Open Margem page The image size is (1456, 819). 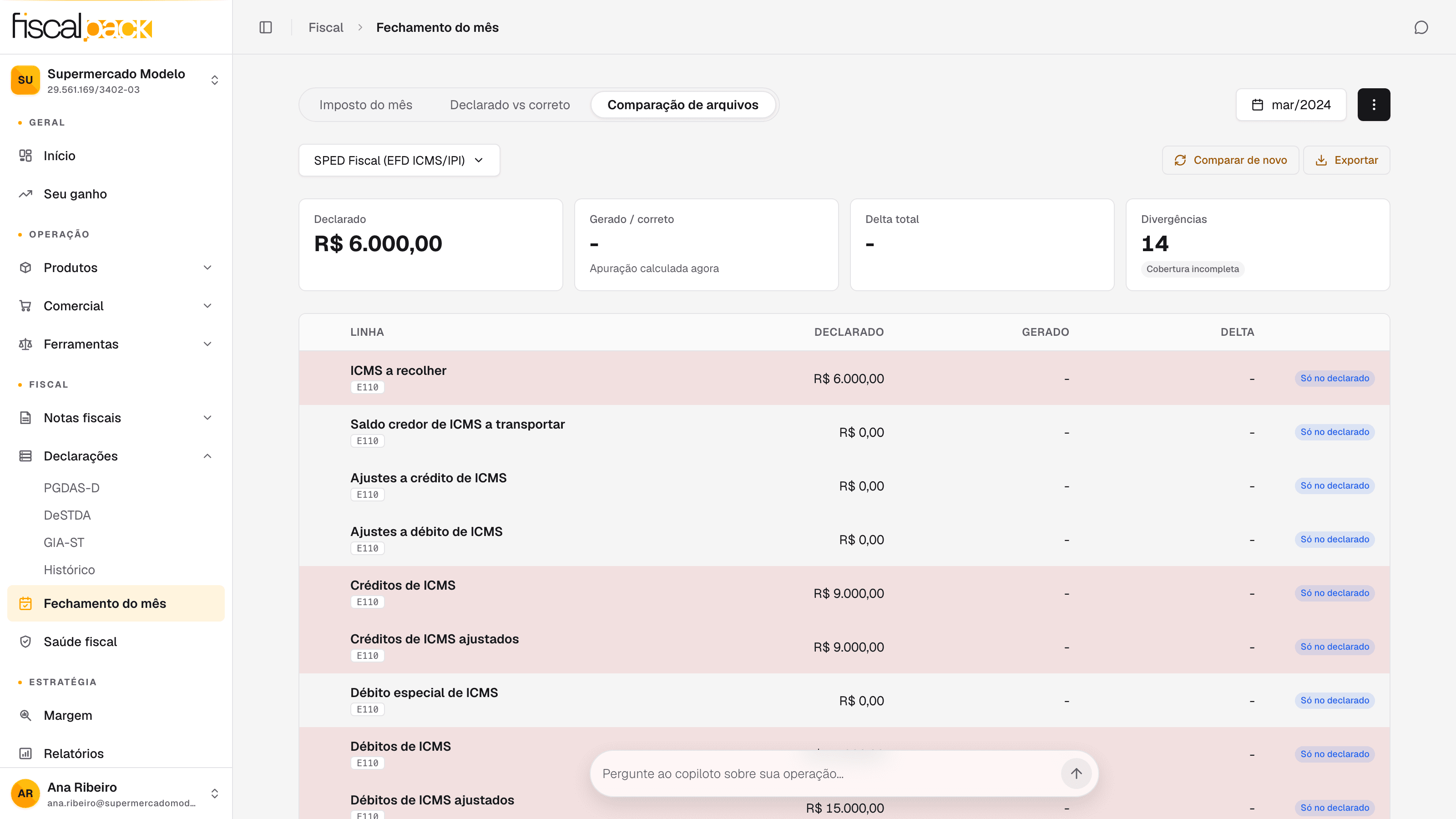[x=116, y=715]
